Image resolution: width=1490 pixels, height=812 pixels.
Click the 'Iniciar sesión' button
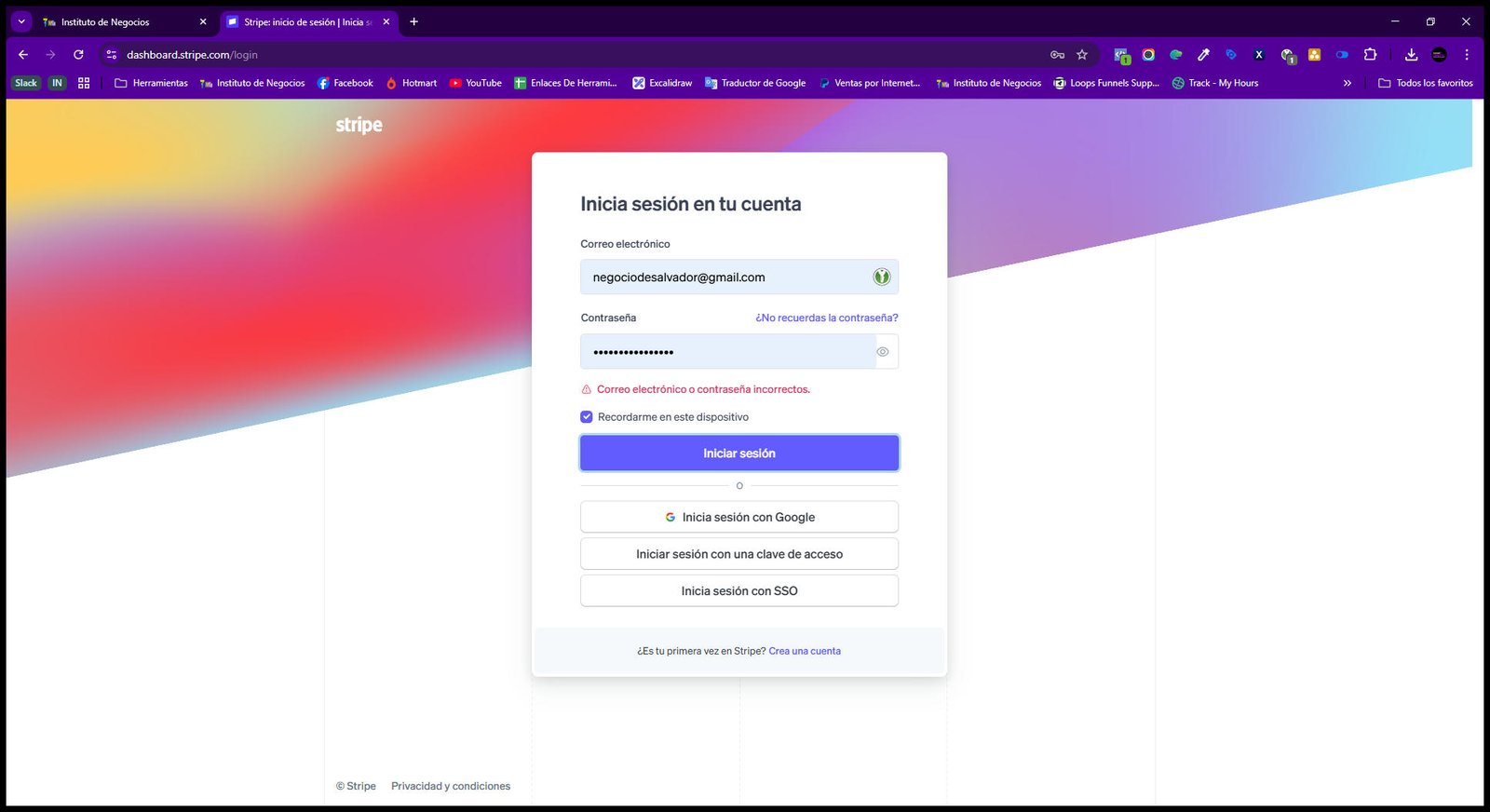click(x=739, y=453)
